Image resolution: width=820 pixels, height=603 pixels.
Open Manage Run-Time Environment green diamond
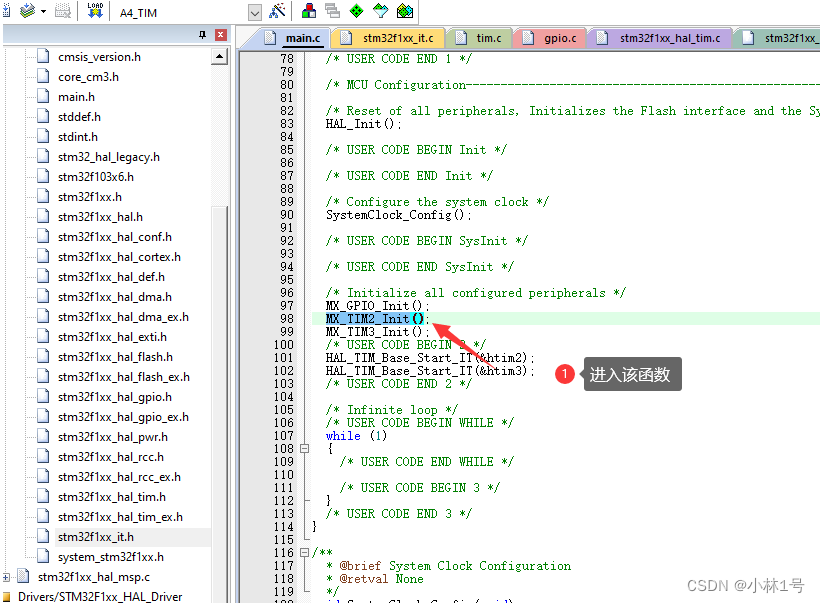click(356, 11)
